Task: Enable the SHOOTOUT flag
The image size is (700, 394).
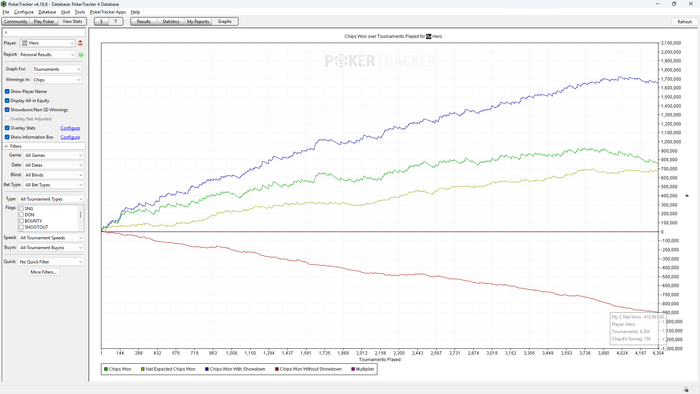Action: [21, 228]
